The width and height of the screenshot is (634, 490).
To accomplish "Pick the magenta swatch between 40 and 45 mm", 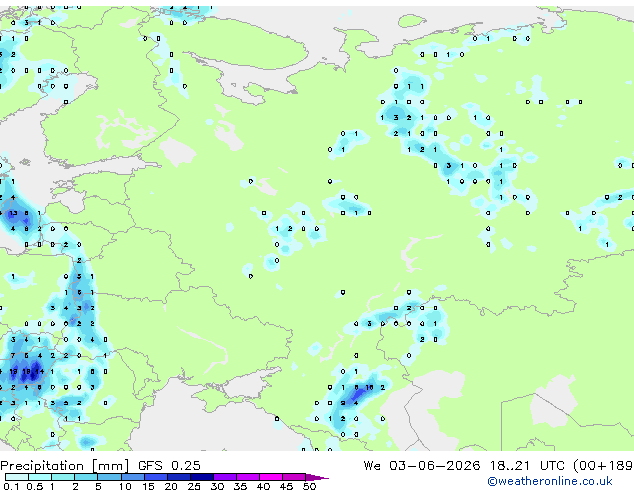I will (271, 477).
